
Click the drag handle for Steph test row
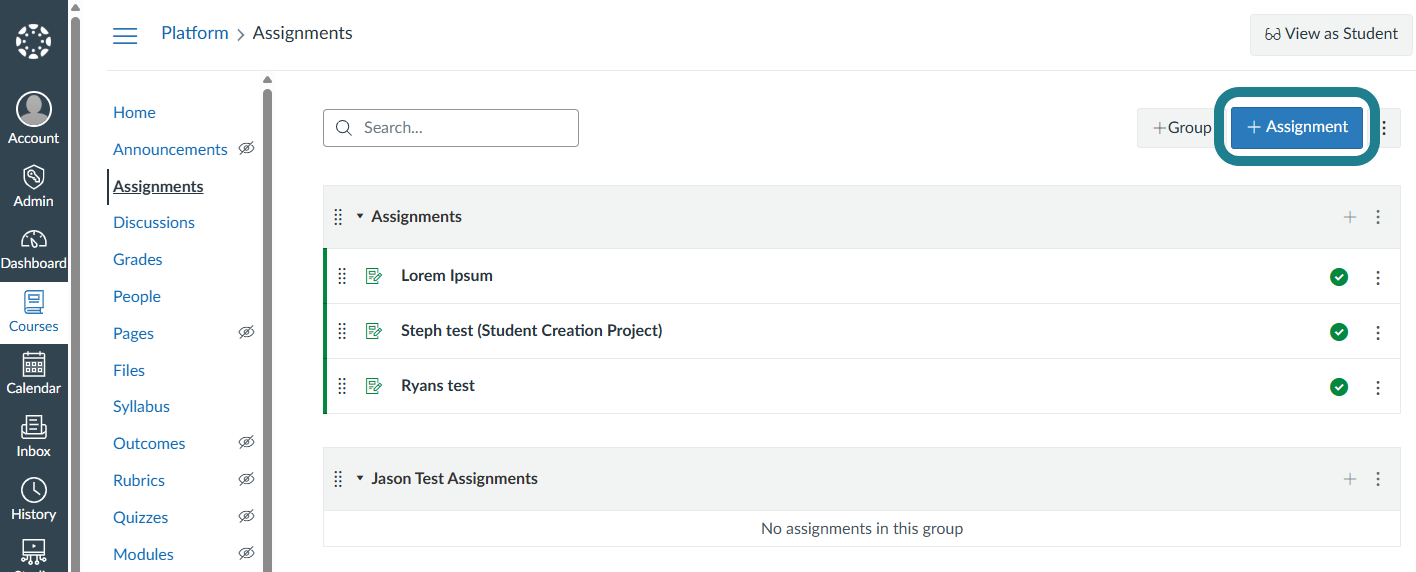[x=342, y=332]
